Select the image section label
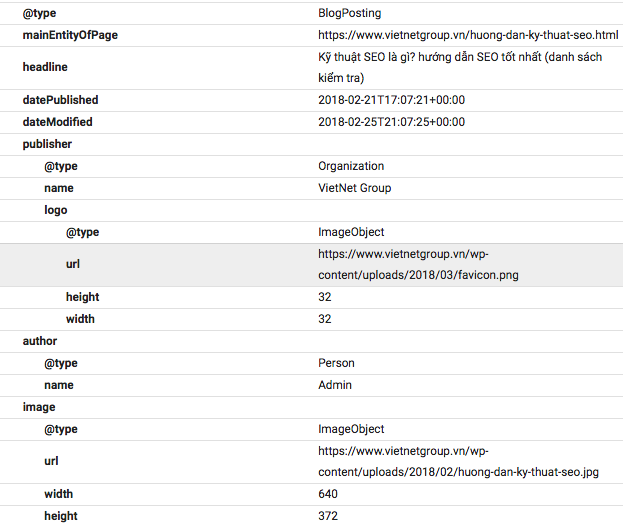Screen dimensions: 623x527 coord(39,407)
